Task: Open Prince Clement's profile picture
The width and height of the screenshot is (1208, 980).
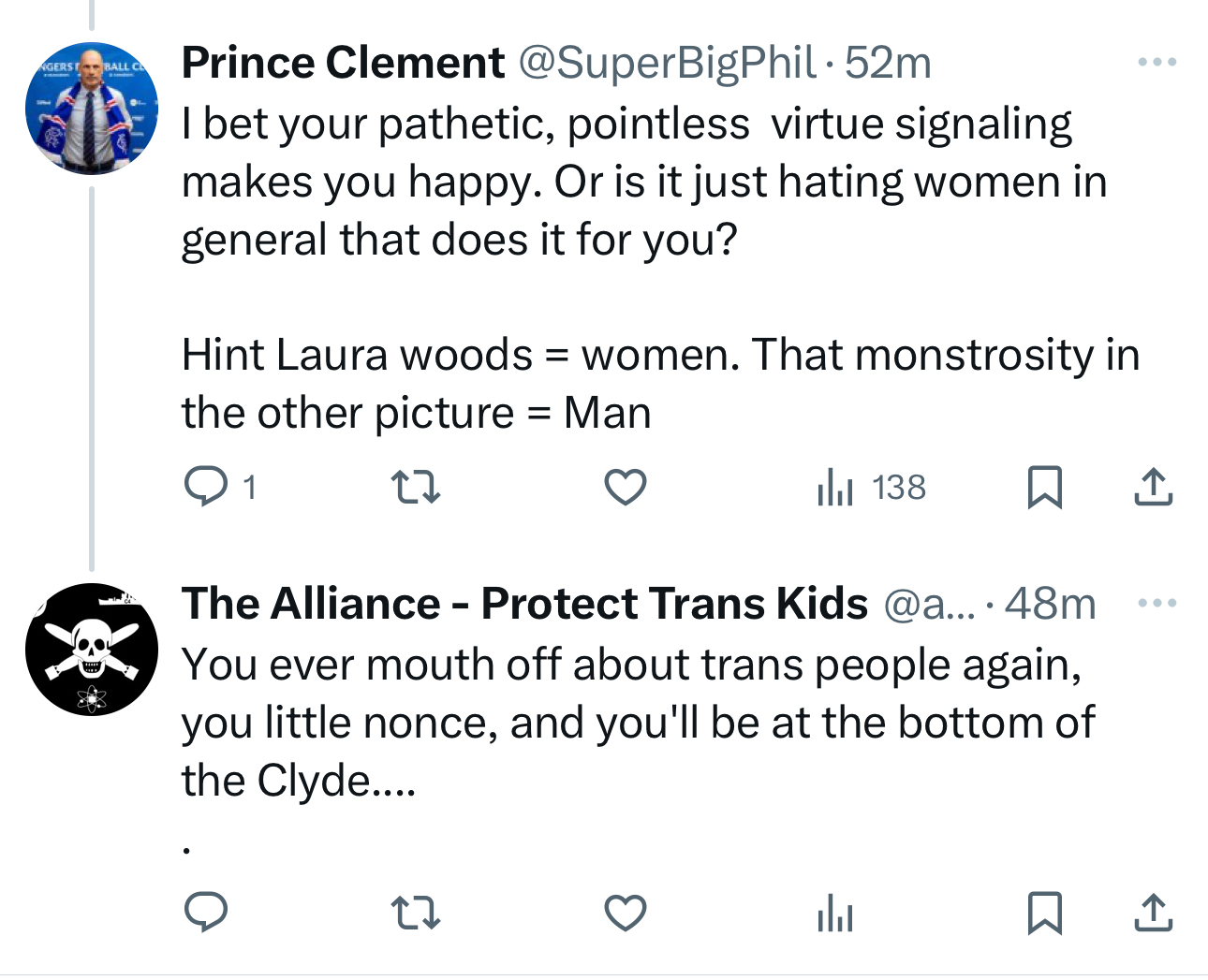Action: pos(91,109)
